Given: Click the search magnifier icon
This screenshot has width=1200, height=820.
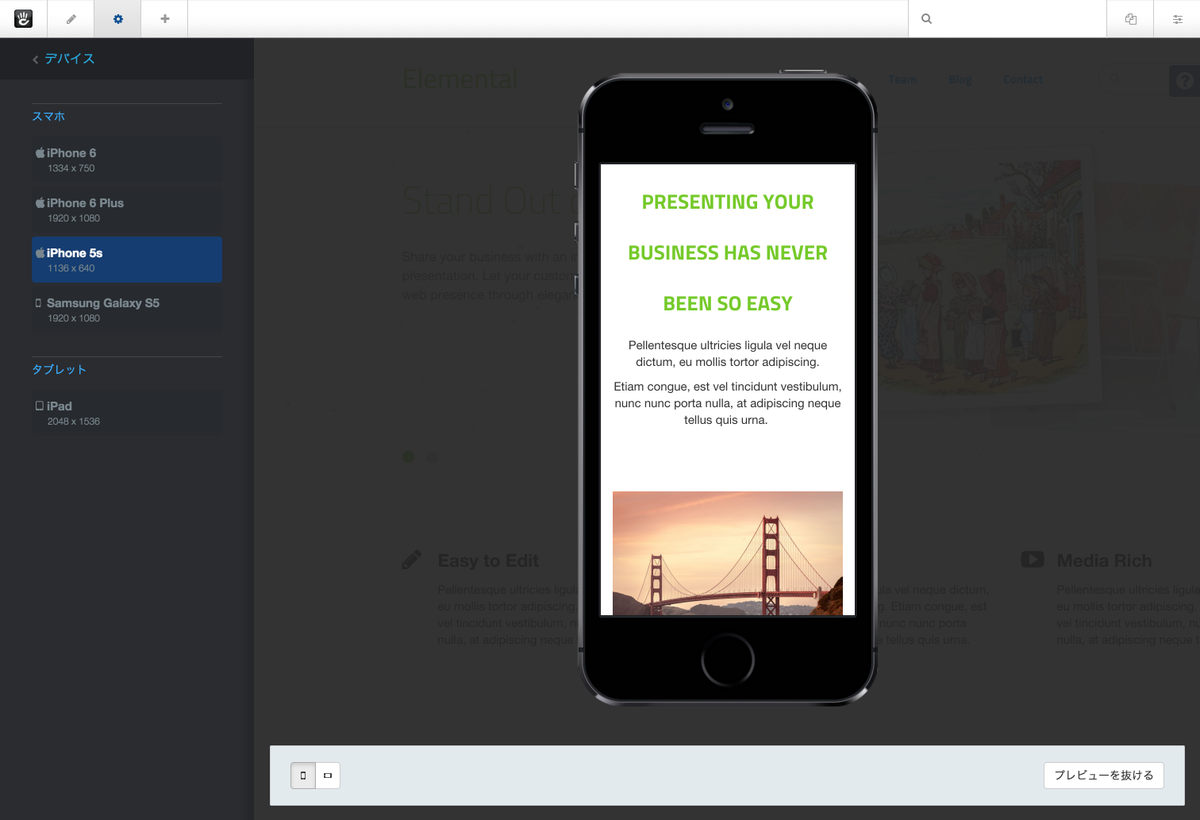Looking at the screenshot, I should point(927,19).
